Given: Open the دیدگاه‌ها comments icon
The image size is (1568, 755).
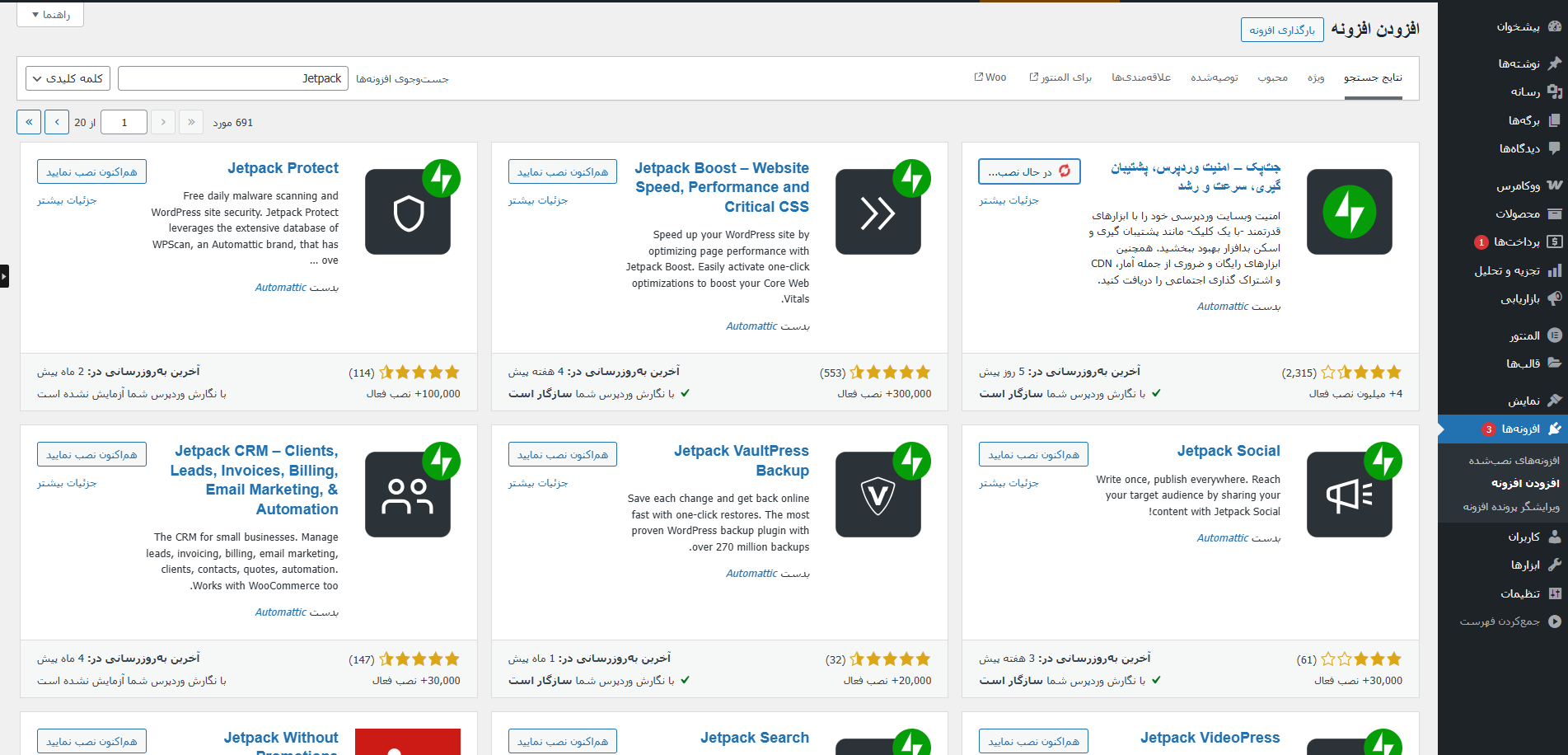Looking at the screenshot, I should coord(1554,148).
